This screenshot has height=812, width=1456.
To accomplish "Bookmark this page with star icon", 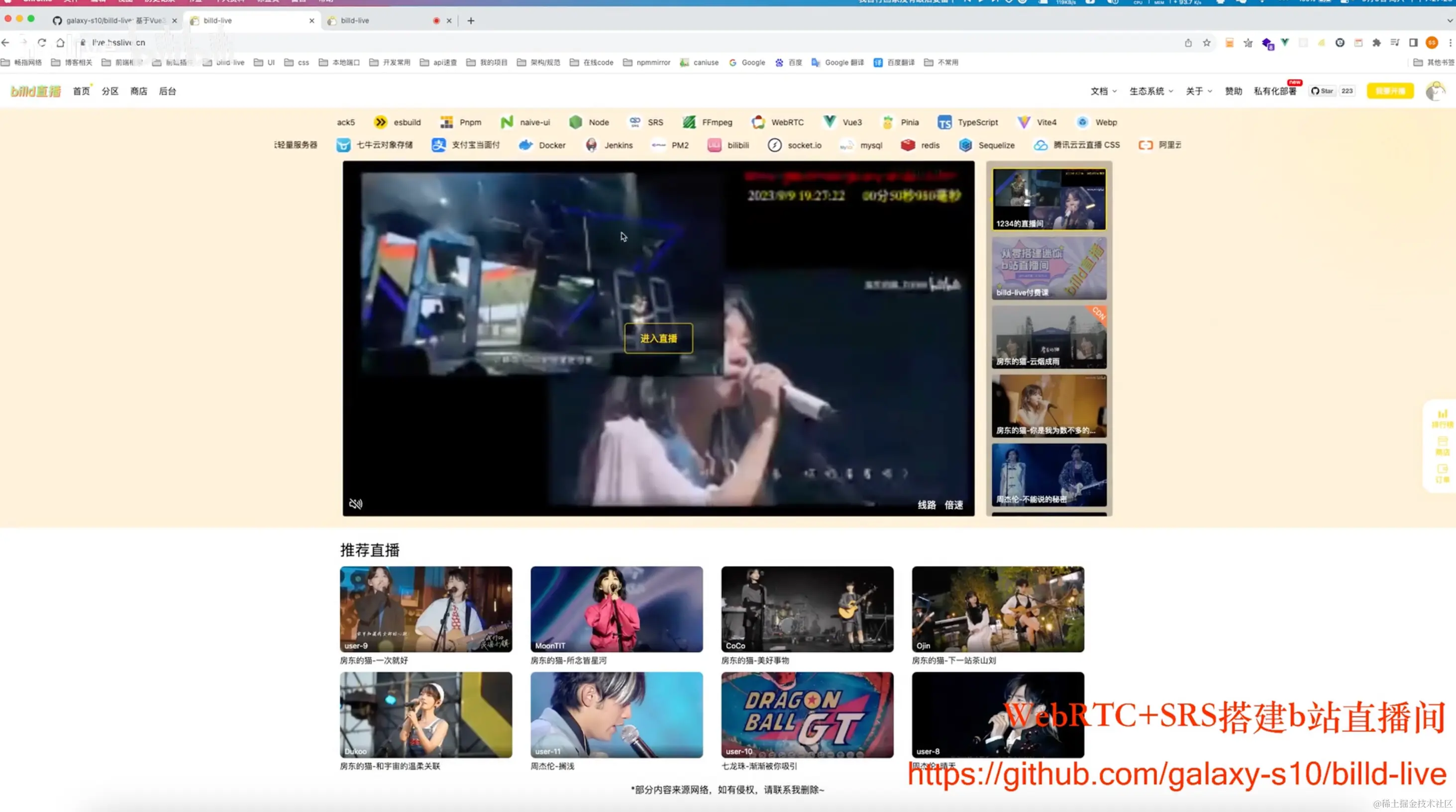I will click(1206, 42).
